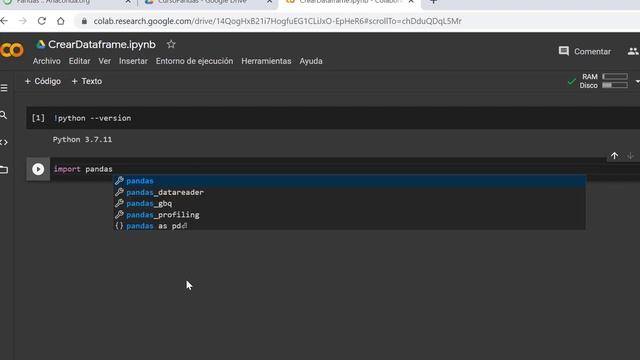Open the share people icon
The height and width of the screenshot is (360, 640).
633,51
